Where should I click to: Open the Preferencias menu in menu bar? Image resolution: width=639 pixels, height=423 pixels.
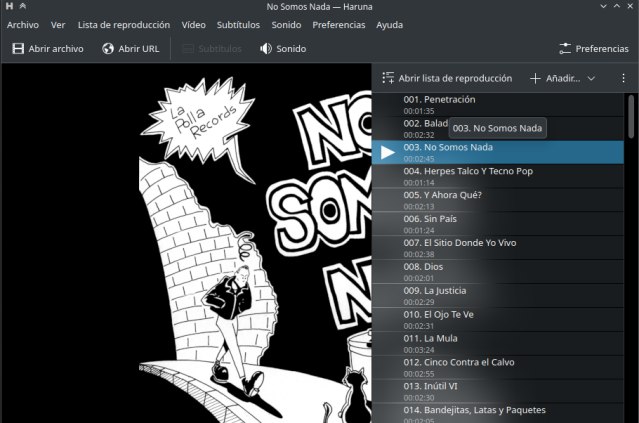click(x=339, y=25)
